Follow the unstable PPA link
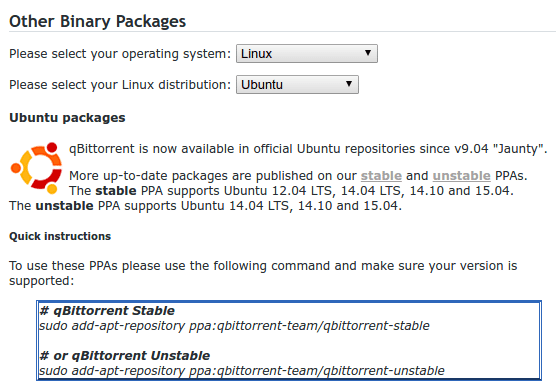 click(461, 176)
